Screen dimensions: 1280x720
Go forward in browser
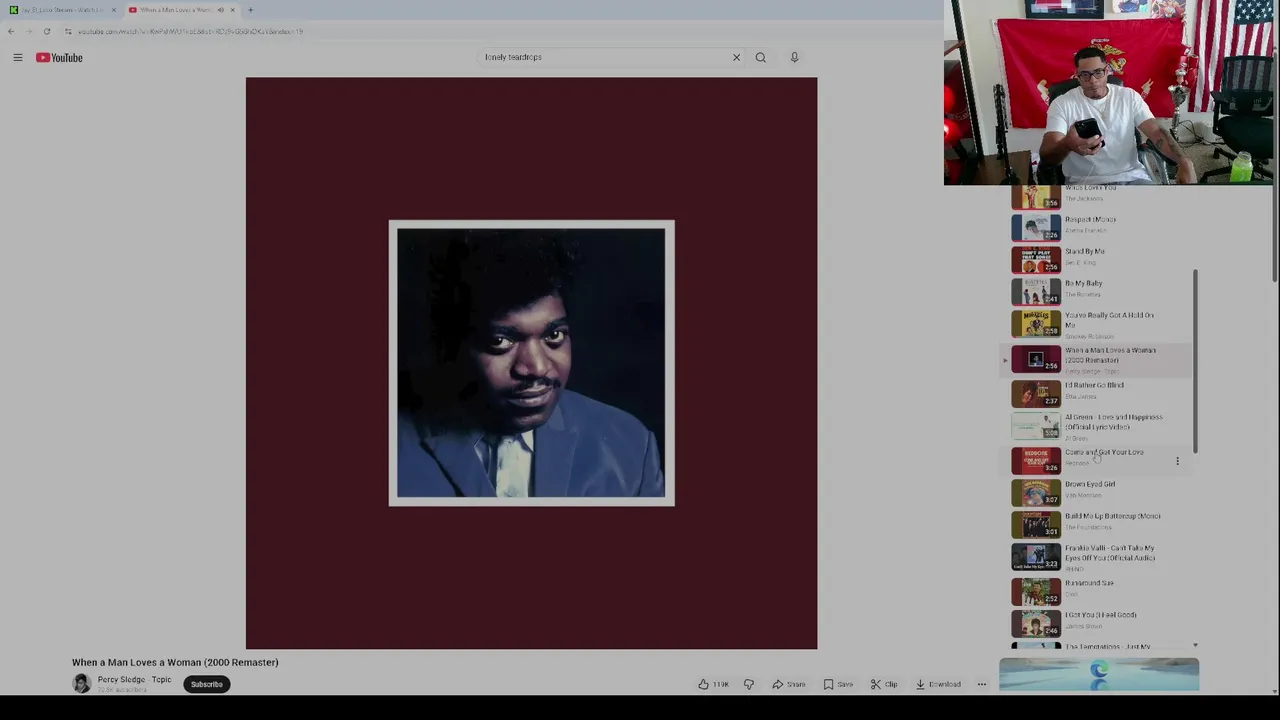(x=28, y=31)
